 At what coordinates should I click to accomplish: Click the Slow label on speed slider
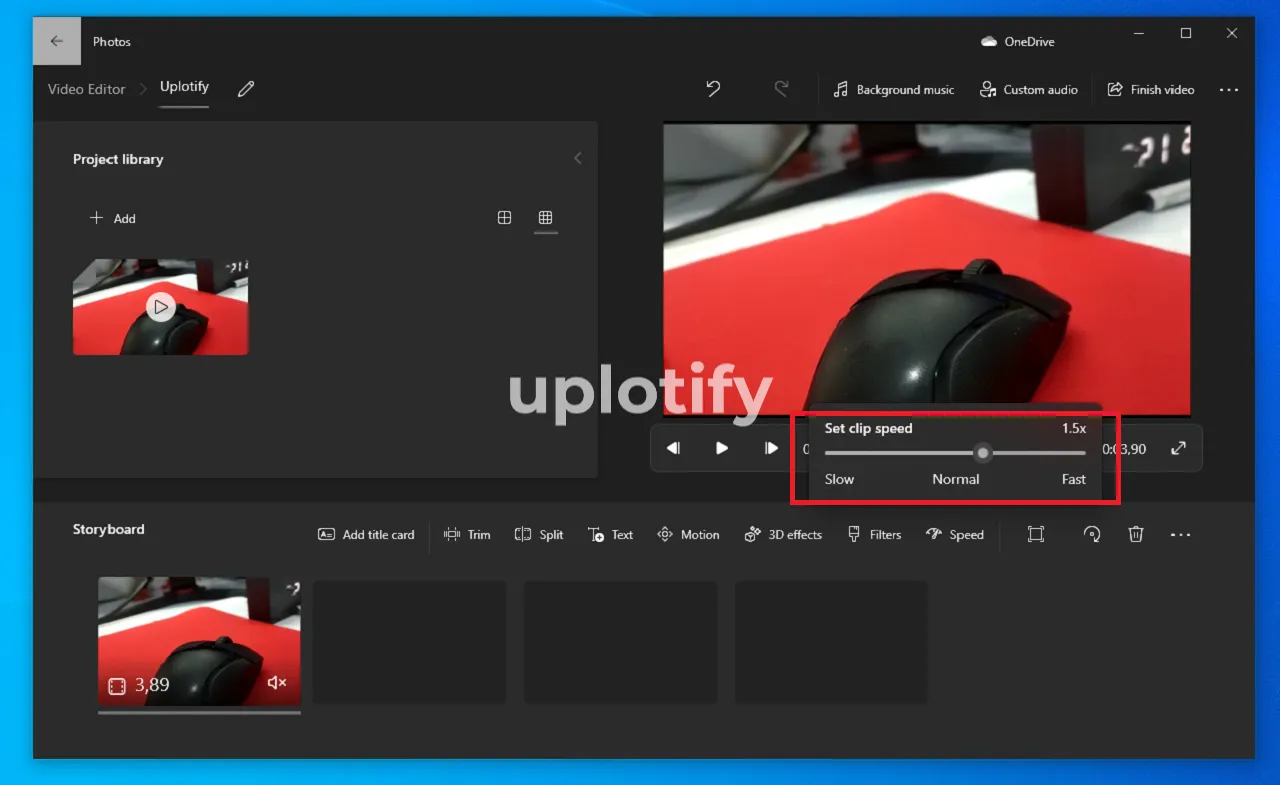pyautogui.click(x=839, y=479)
